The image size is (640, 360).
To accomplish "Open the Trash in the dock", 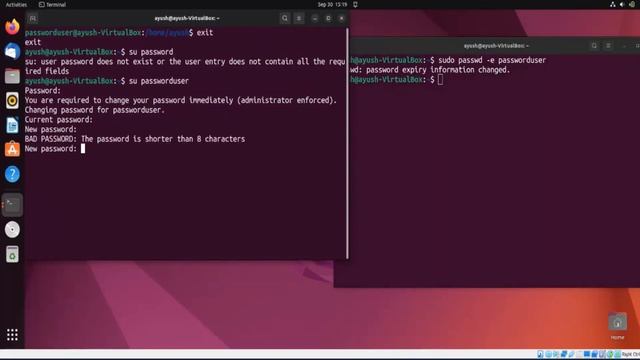I will tap(12, 254).
